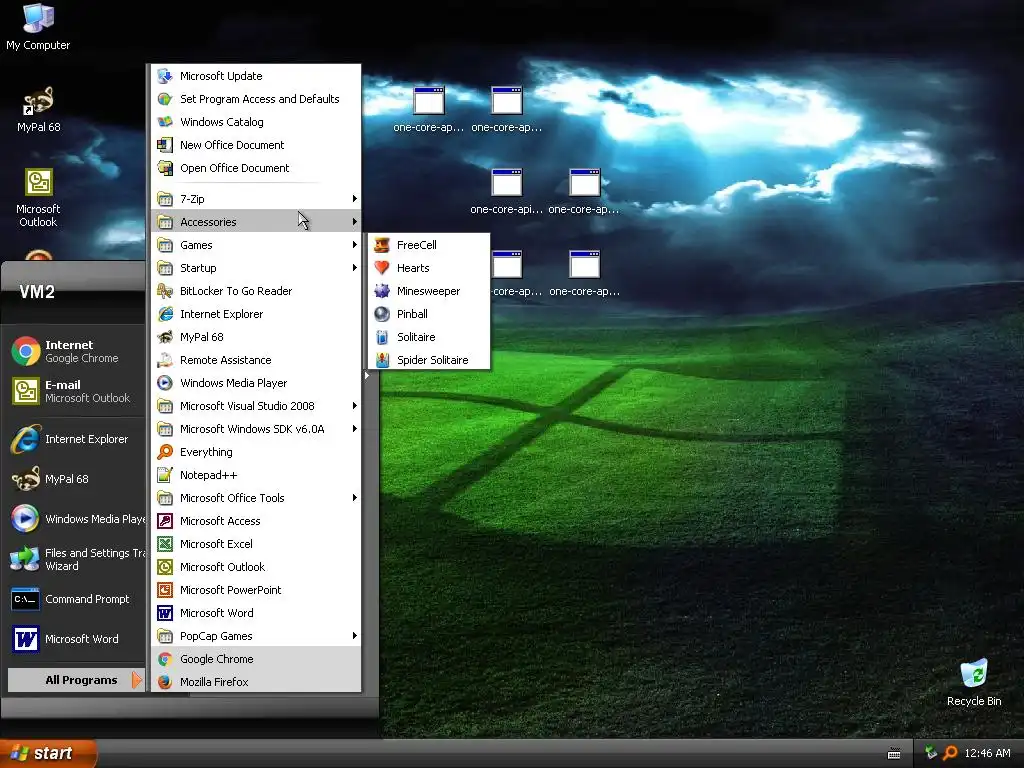1024x768 pixels.
Task: Click the Microsoft Outlook desktop icon
Action: pos(38,197)
